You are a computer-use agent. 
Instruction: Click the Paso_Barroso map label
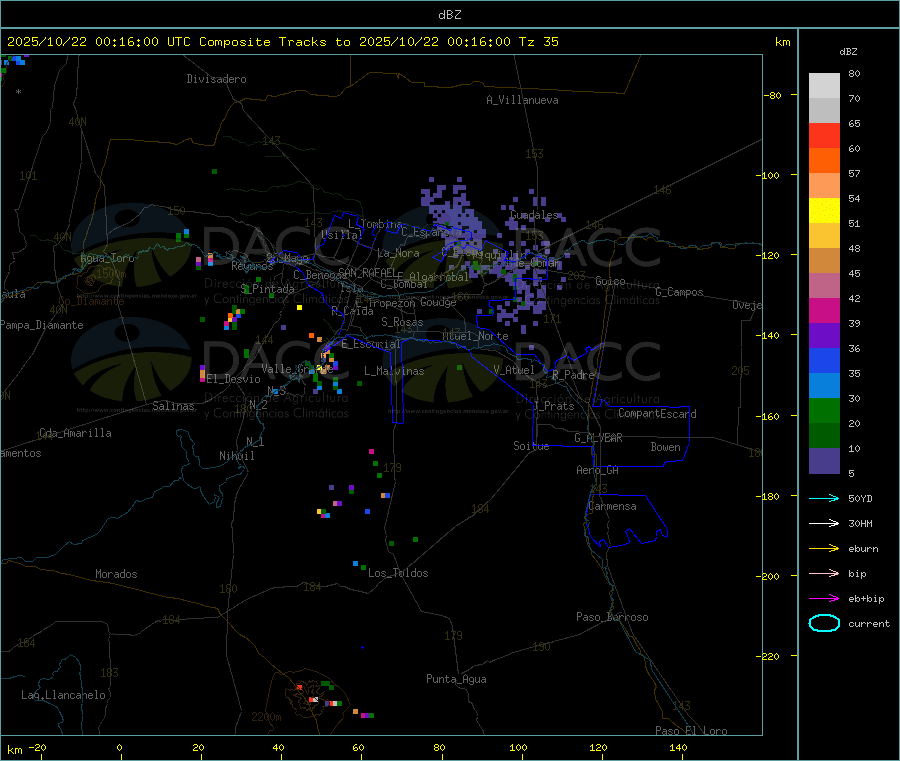coord(612,617)
